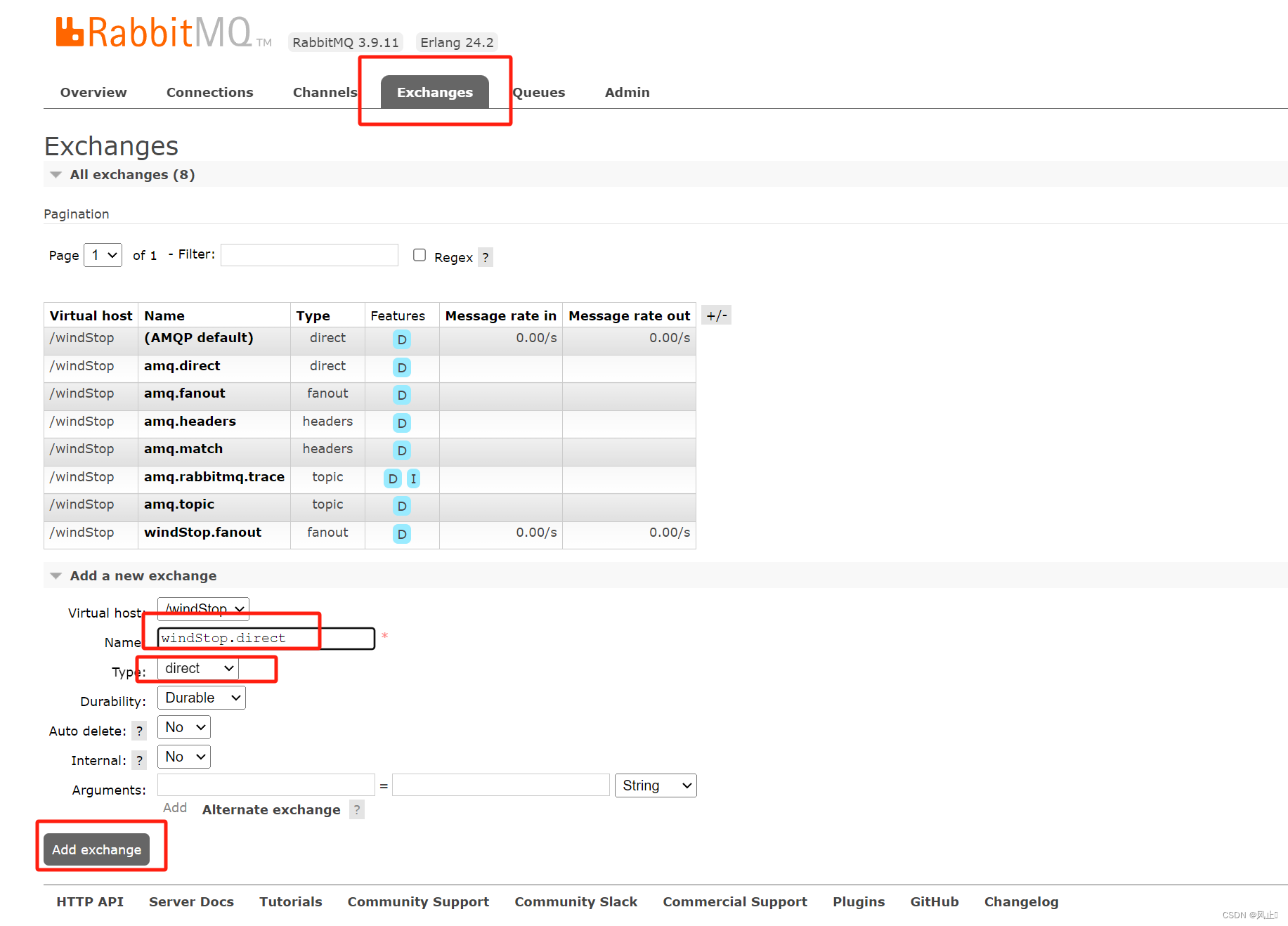
Task: Open the (AMQP default) exchange
Action: [x=199, y=337]
